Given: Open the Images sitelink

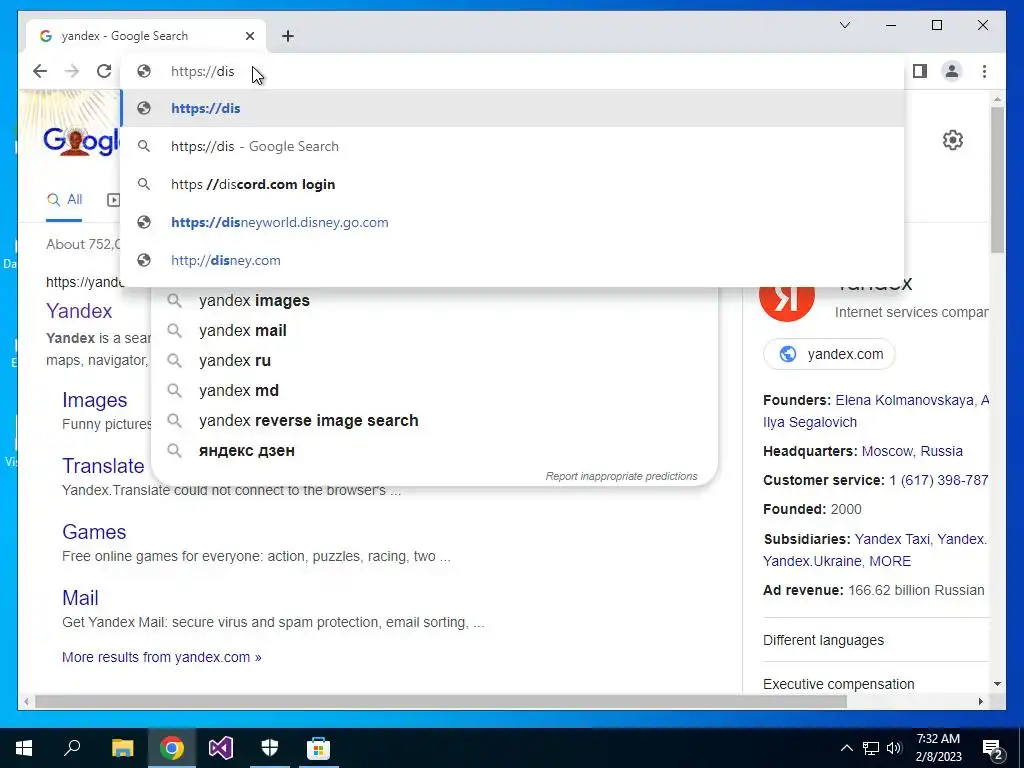Looking at the screenshot, I should [x=95, y=400].
